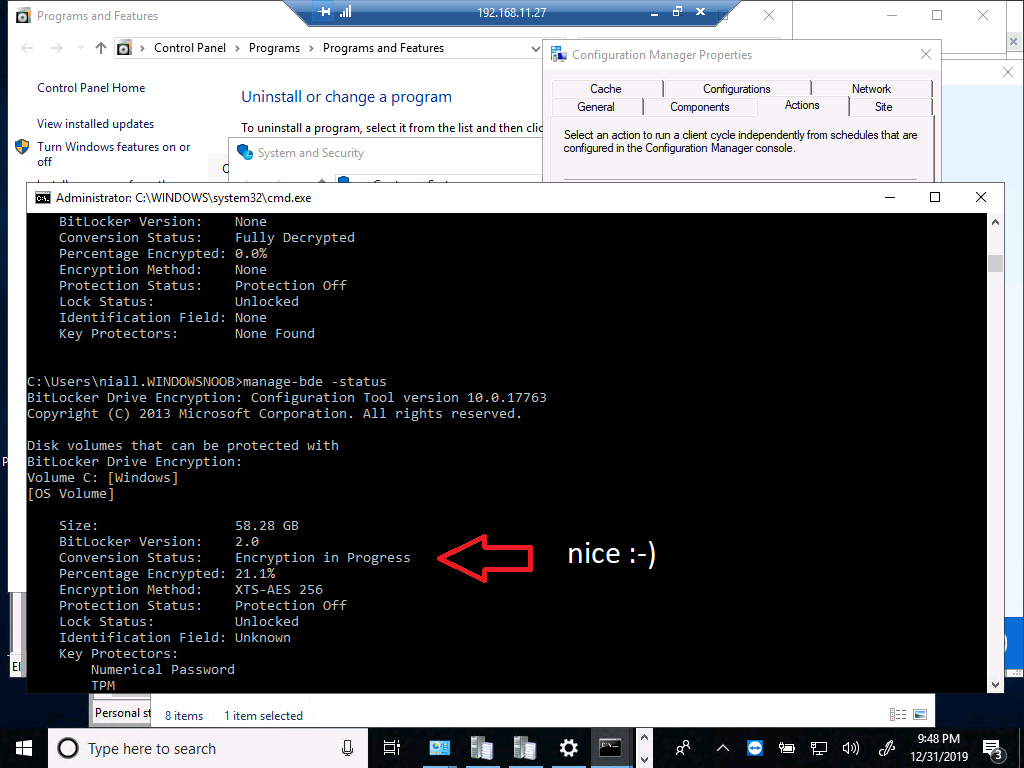Switch to details view in Explorer status bar

click(898, 714)
